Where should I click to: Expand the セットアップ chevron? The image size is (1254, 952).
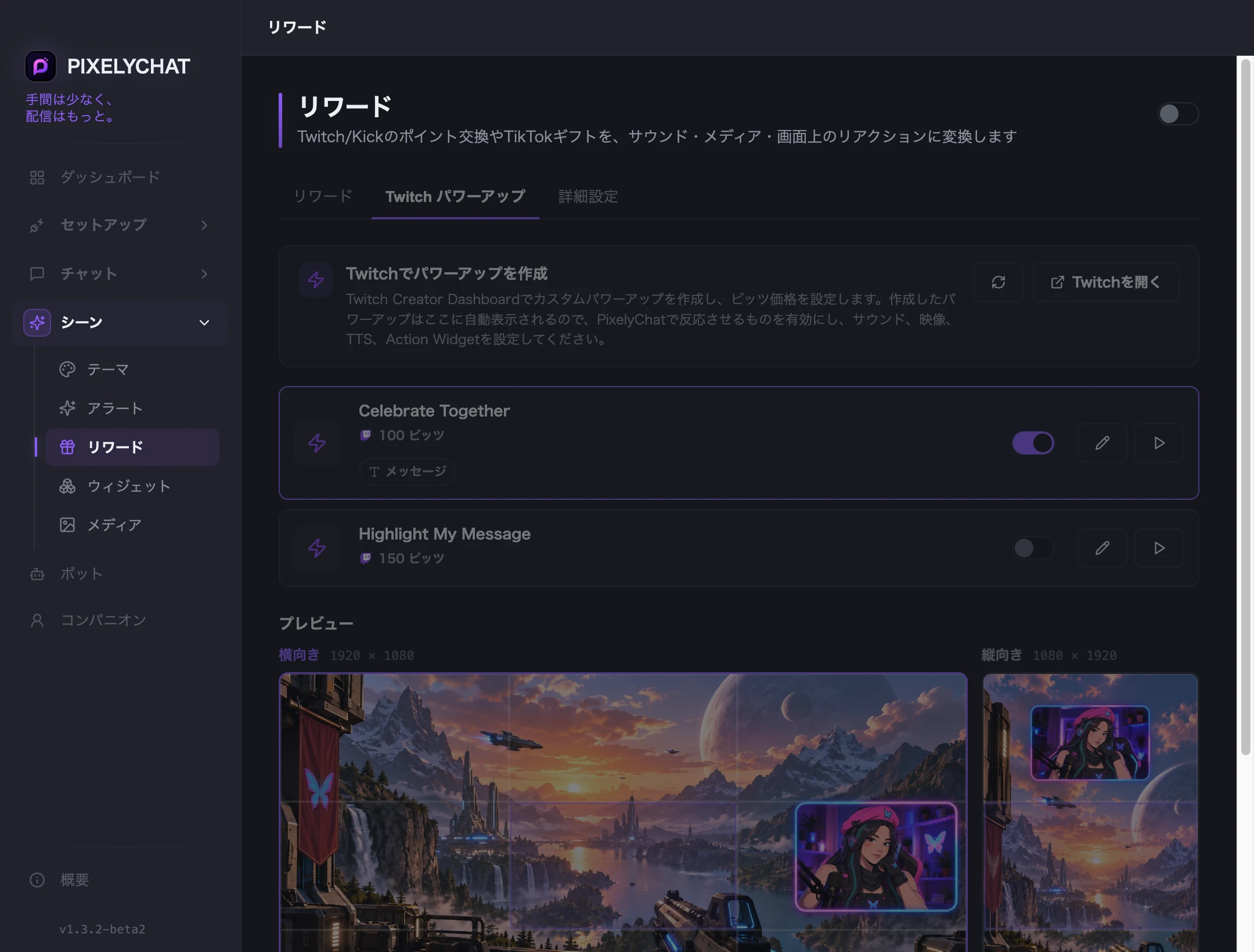[x=204, y=225]
